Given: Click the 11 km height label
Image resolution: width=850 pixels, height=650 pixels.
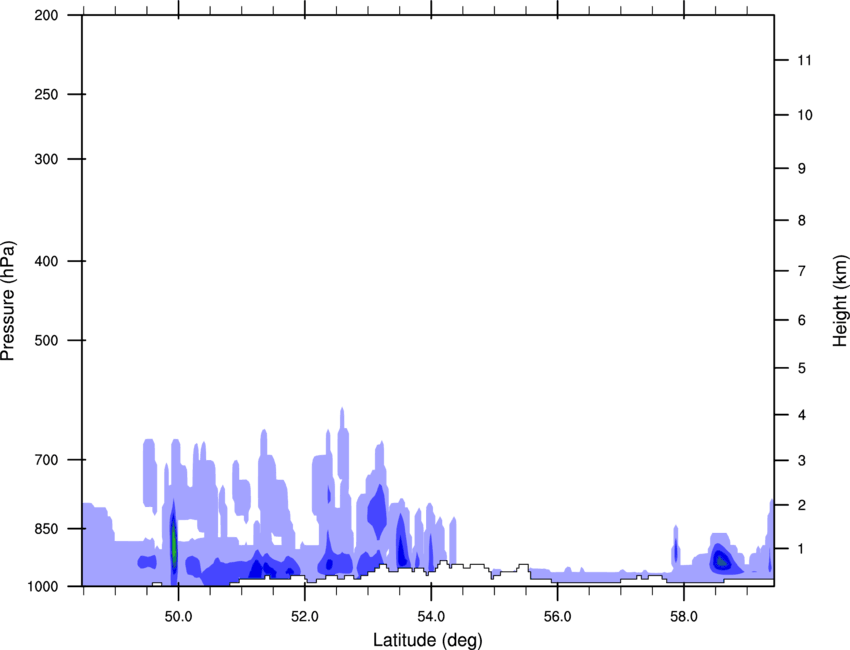Looking at the screenshot, I should click(x=805, y=60).
